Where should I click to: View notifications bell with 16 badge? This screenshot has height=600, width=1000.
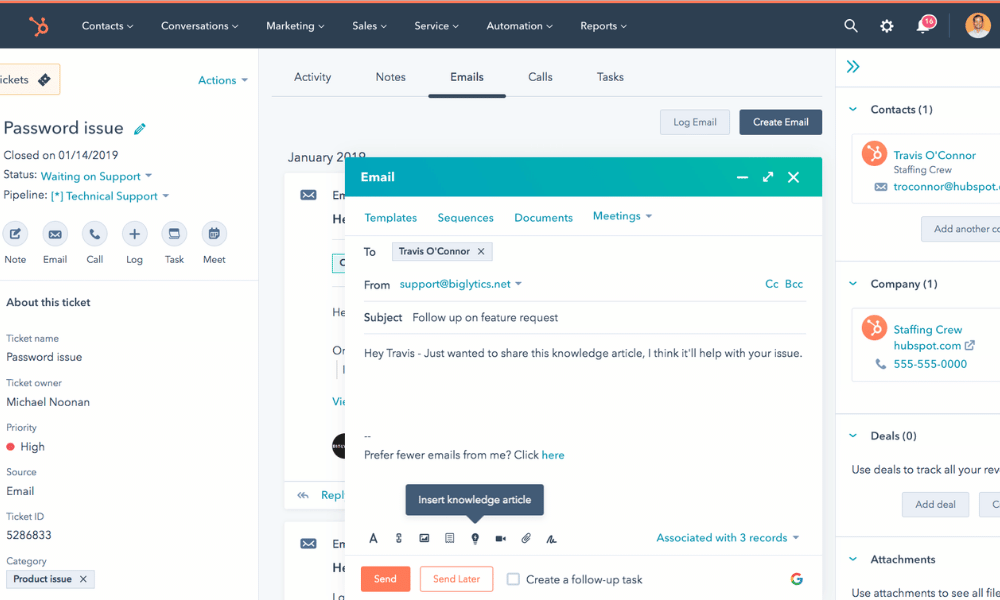(924, 25)
